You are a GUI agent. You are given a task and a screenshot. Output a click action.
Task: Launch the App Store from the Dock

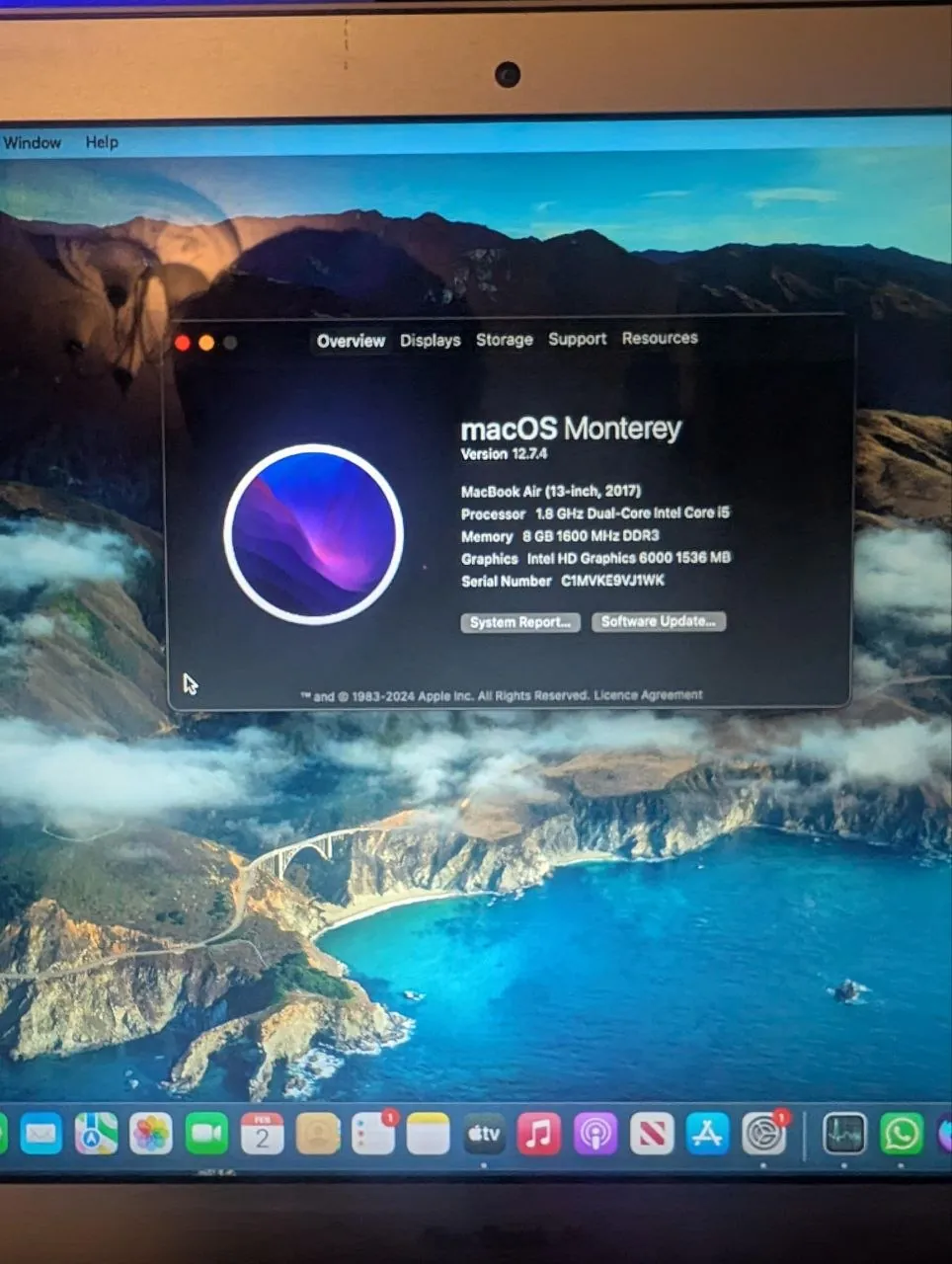pyautogui.click(x=707, y=1135)
